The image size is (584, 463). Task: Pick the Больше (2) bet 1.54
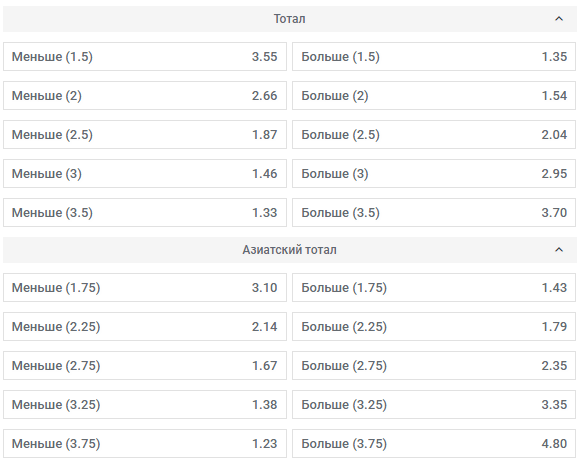click(x=434, y=95)
